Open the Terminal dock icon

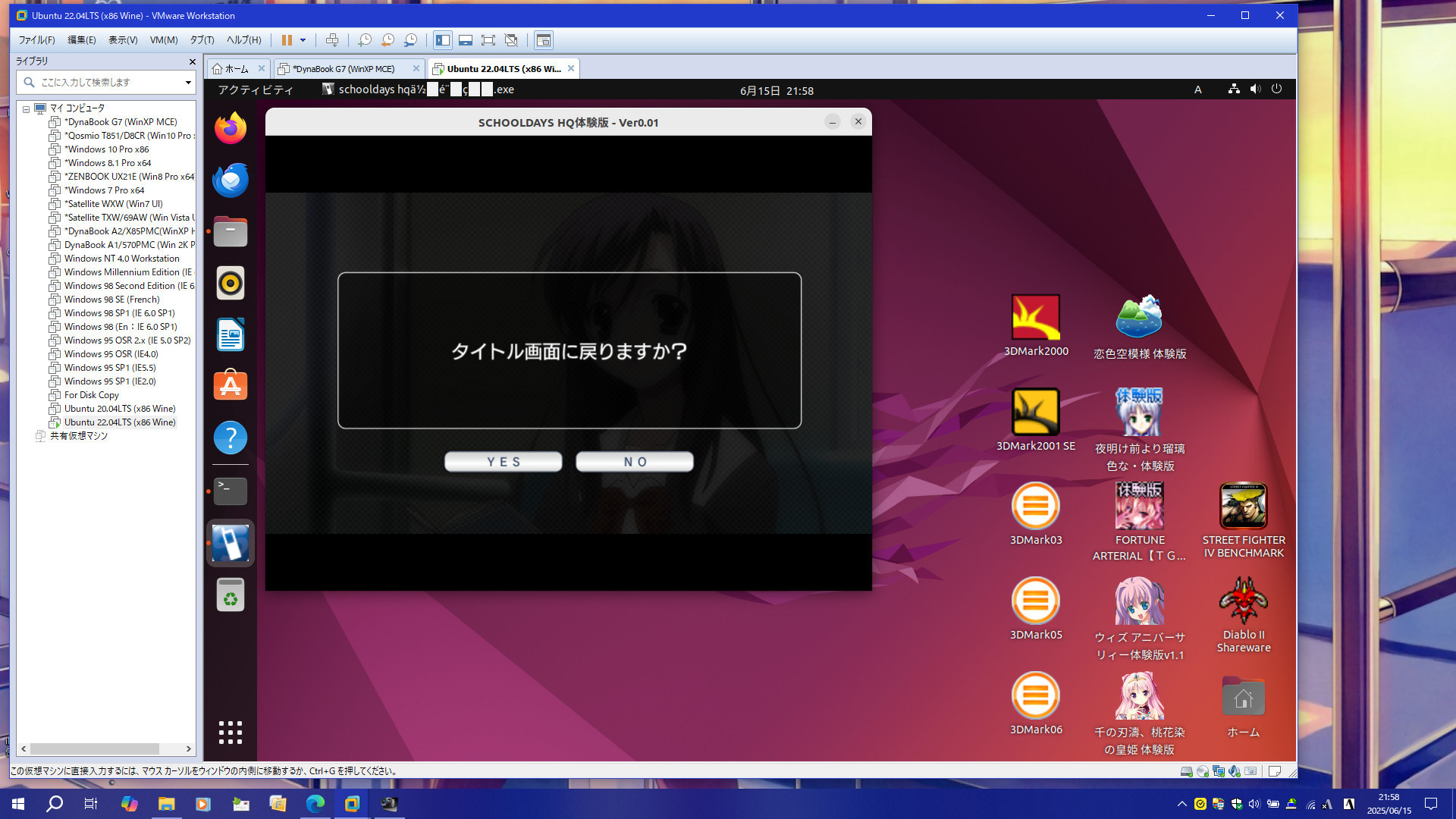click(231, 491)
